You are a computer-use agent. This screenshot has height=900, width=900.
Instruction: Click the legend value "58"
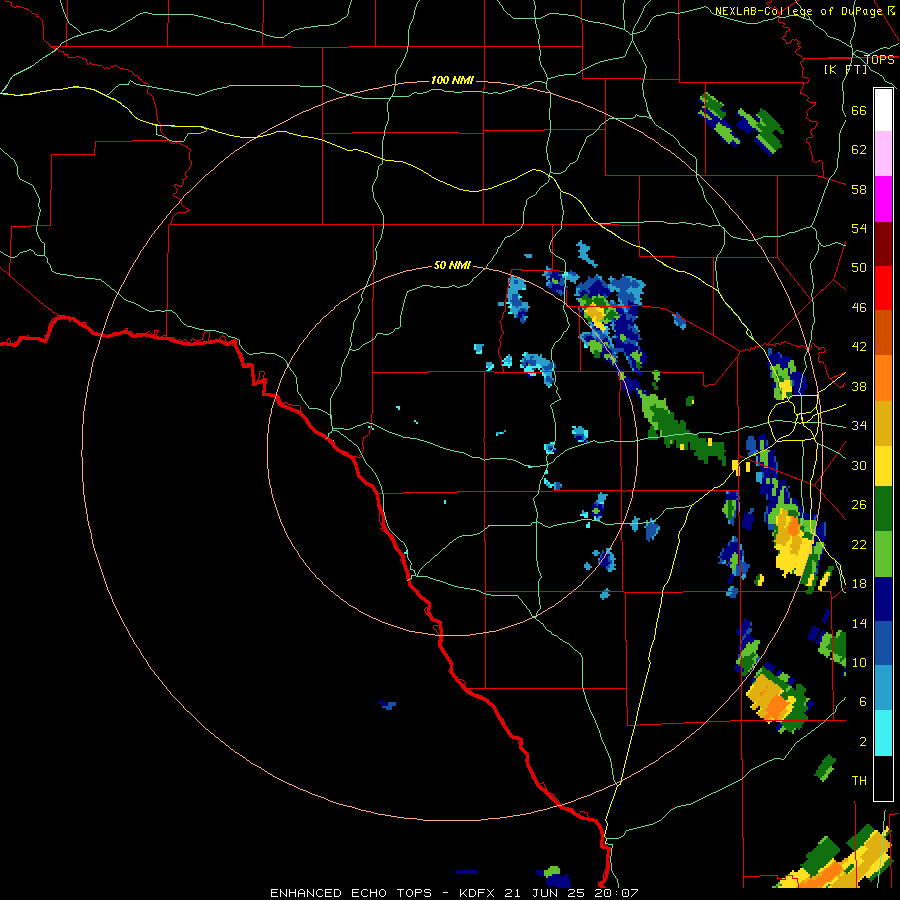(859, 189)
